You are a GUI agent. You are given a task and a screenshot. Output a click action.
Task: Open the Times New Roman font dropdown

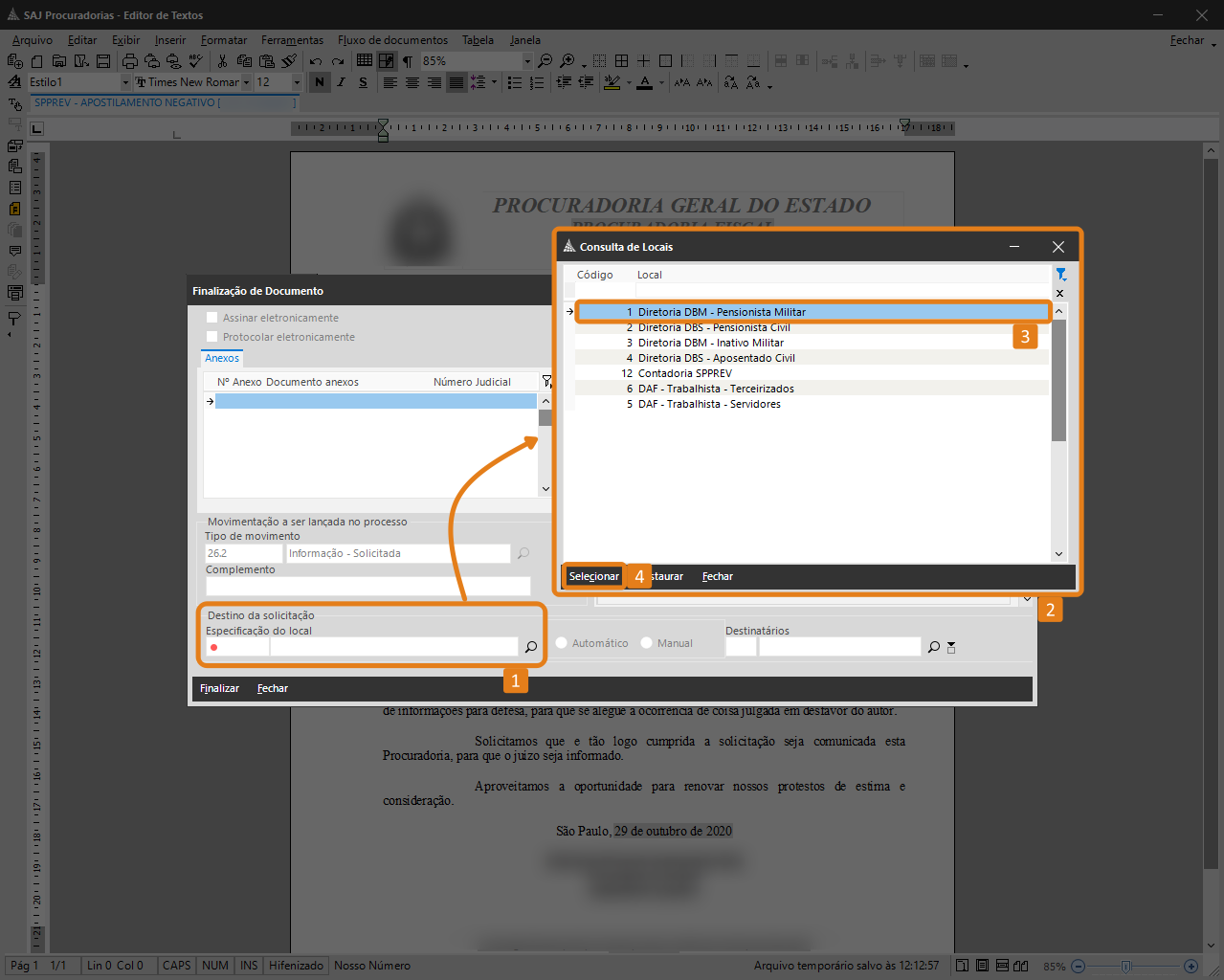coord(246,82)
